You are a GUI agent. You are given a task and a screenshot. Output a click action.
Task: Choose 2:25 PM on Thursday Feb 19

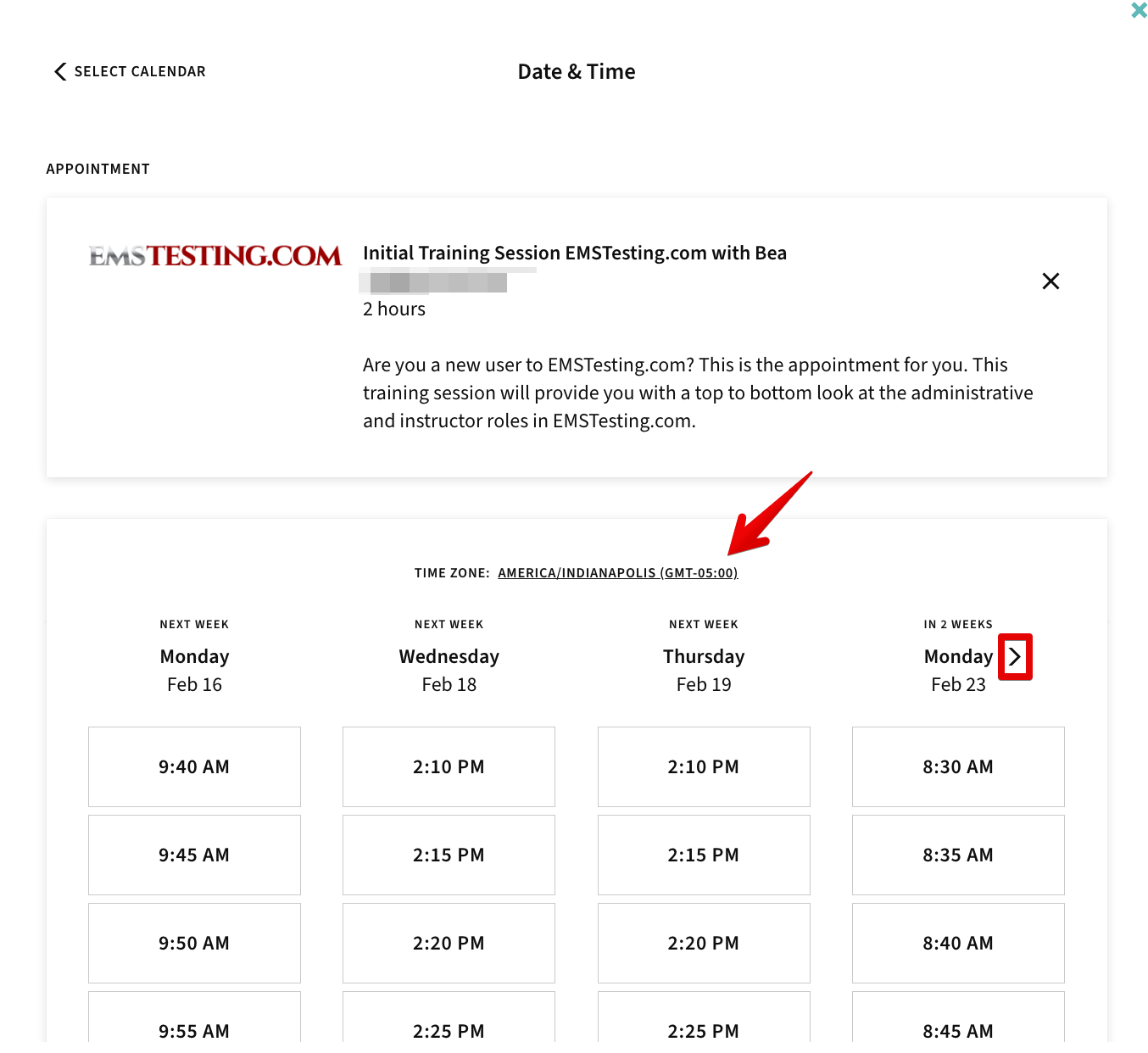point(704,1017)
